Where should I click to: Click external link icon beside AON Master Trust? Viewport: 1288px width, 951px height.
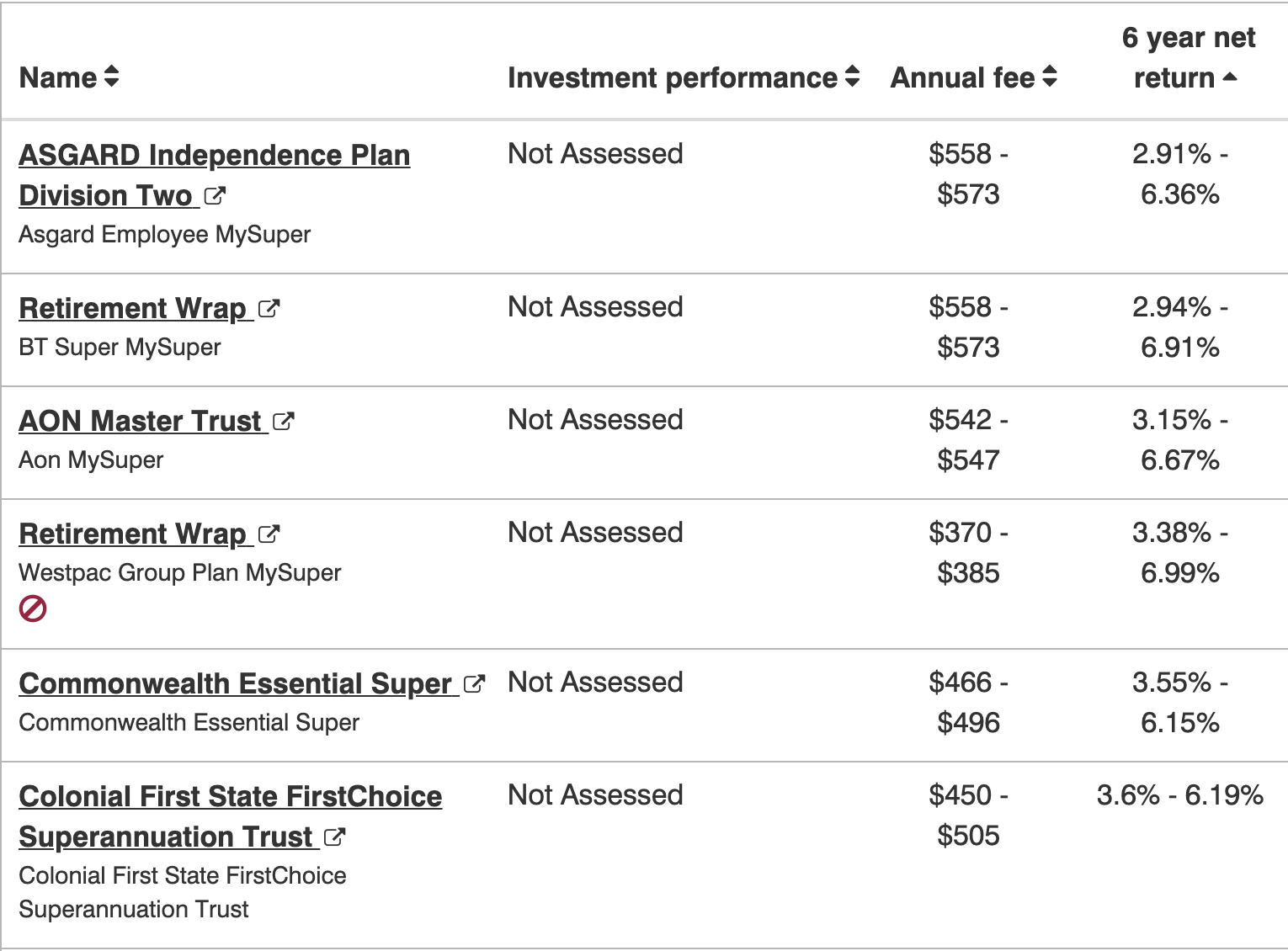(284, 422)
